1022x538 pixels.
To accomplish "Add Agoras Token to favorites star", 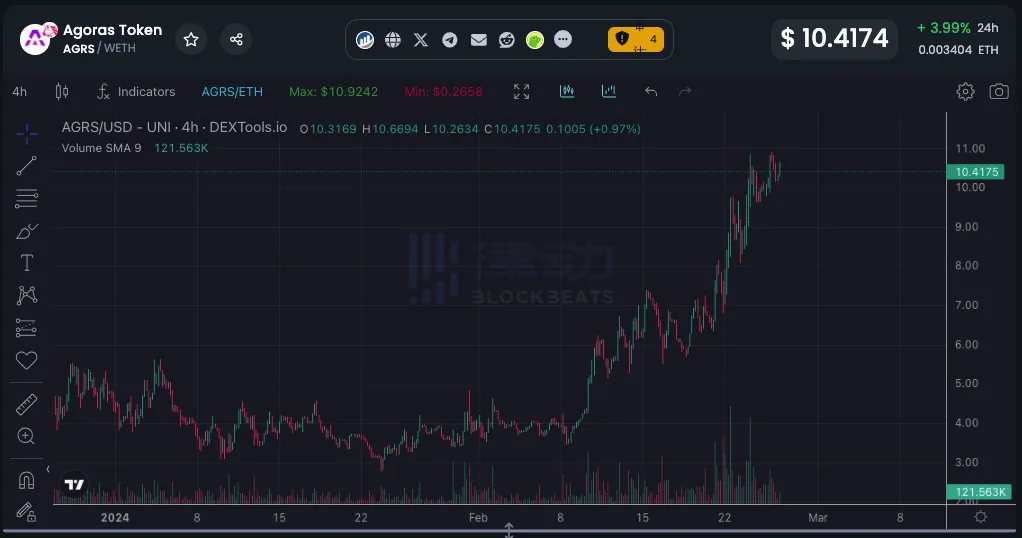I will click(191, 40).
